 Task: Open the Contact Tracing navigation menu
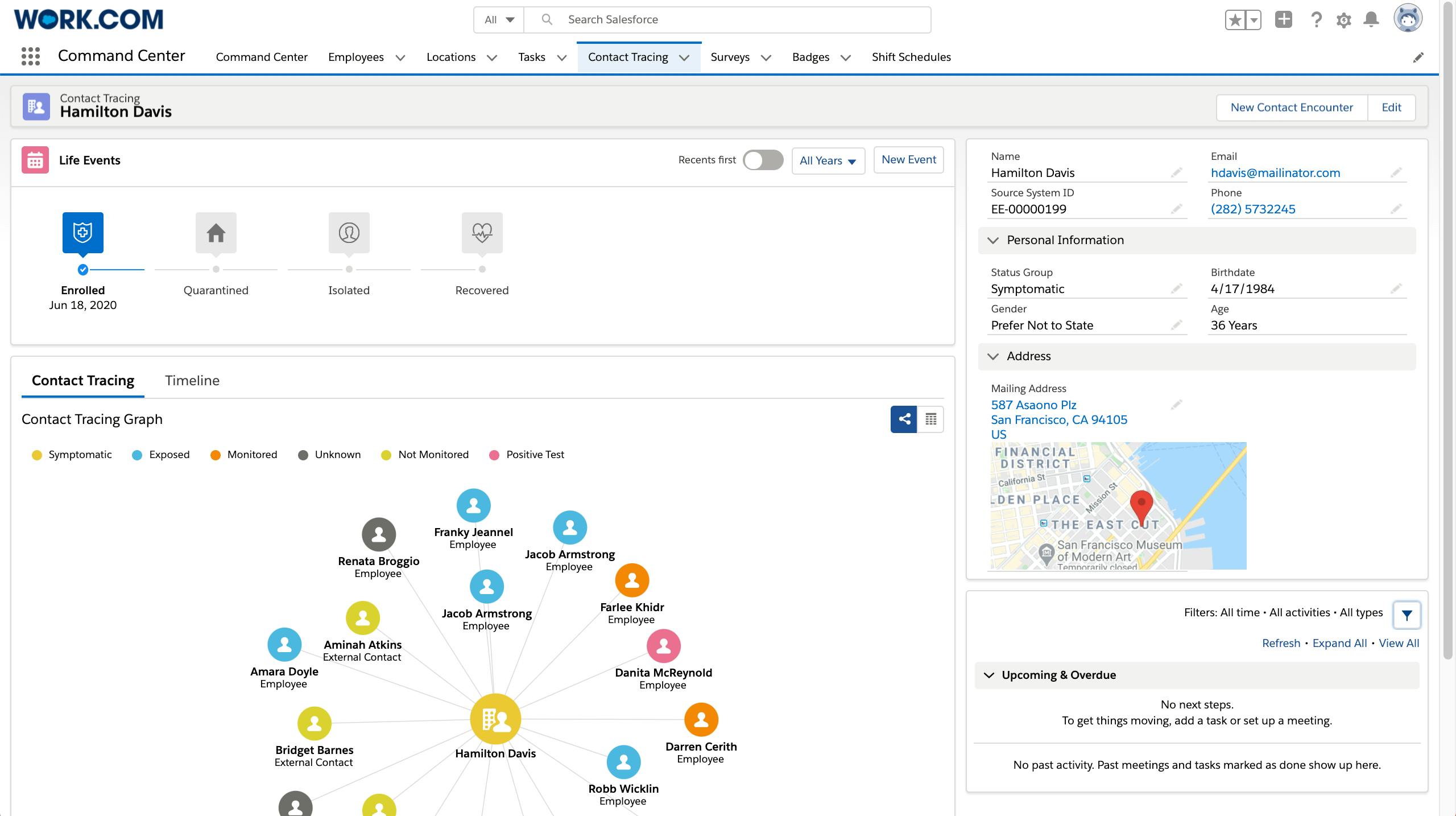[684, 57]
